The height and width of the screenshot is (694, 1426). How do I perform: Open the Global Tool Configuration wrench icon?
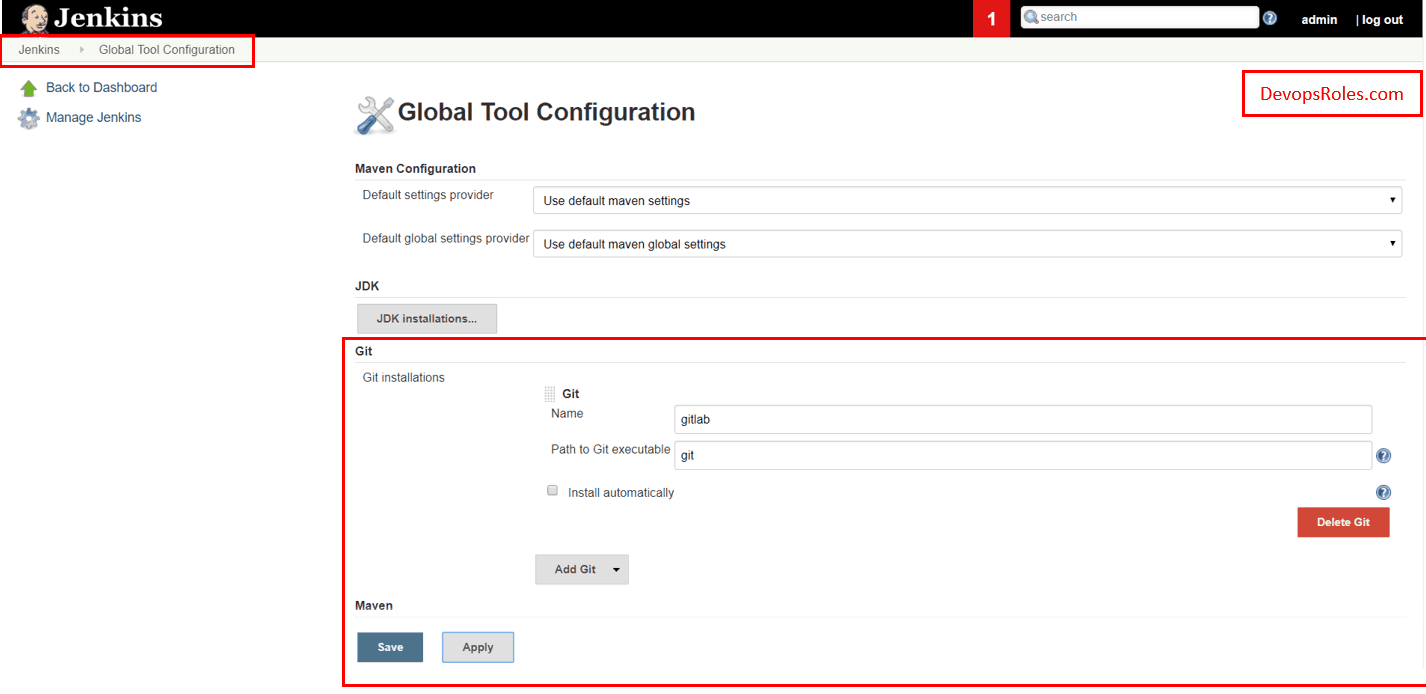coord(373,112)
